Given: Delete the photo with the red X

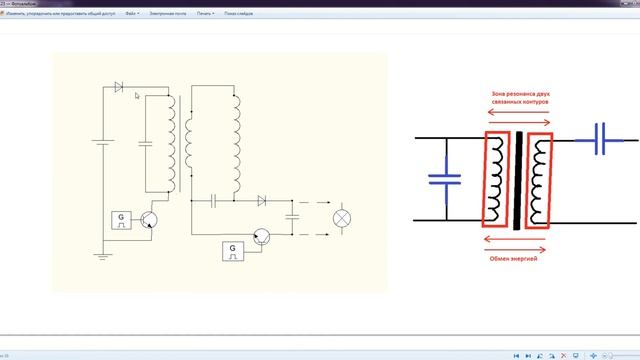Looking at the screenshot, I should pos(564,356).
